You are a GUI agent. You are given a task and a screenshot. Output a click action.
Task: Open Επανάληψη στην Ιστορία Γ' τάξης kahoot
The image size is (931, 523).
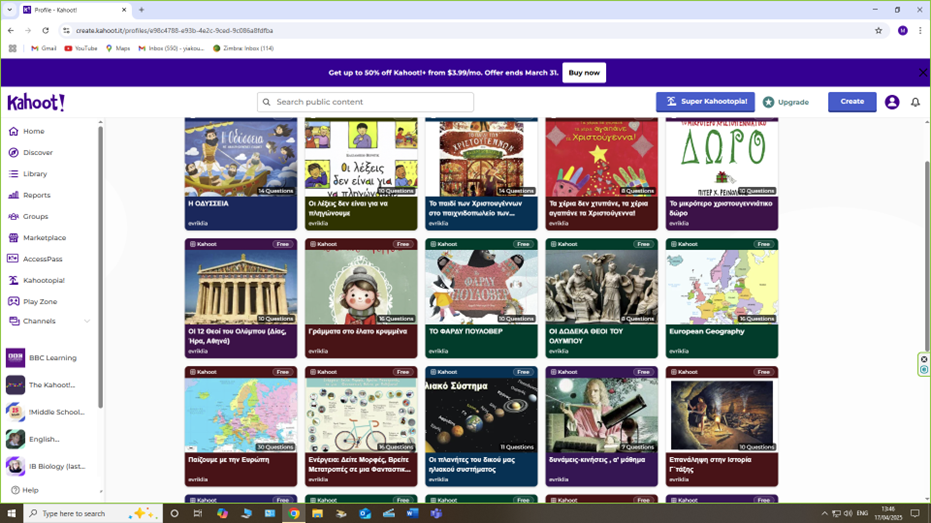(x=721, y=426)
